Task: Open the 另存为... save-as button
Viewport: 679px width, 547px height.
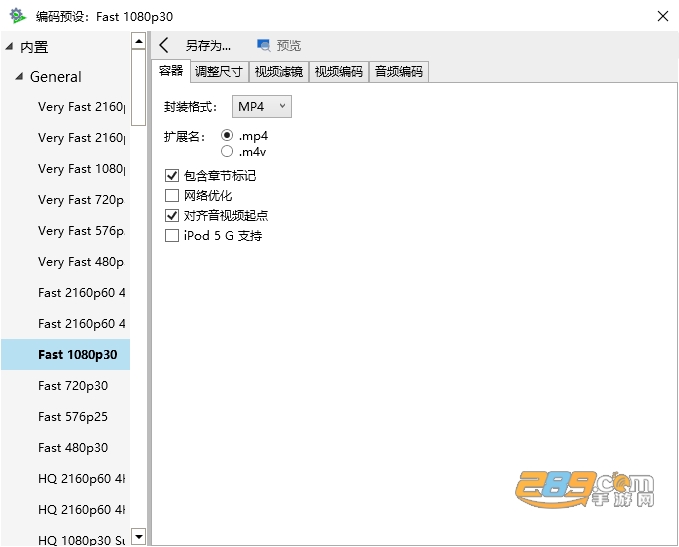Action: [x=208, y=45]
